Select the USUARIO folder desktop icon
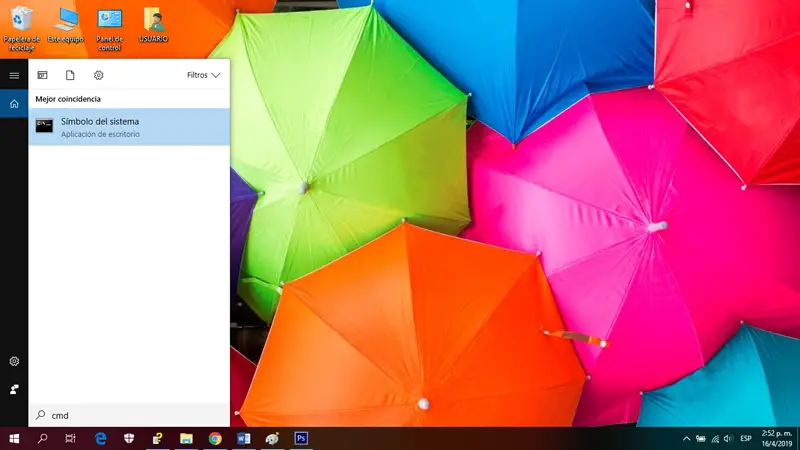The width and height of the screenshot is (800, 450). [153, 25]
